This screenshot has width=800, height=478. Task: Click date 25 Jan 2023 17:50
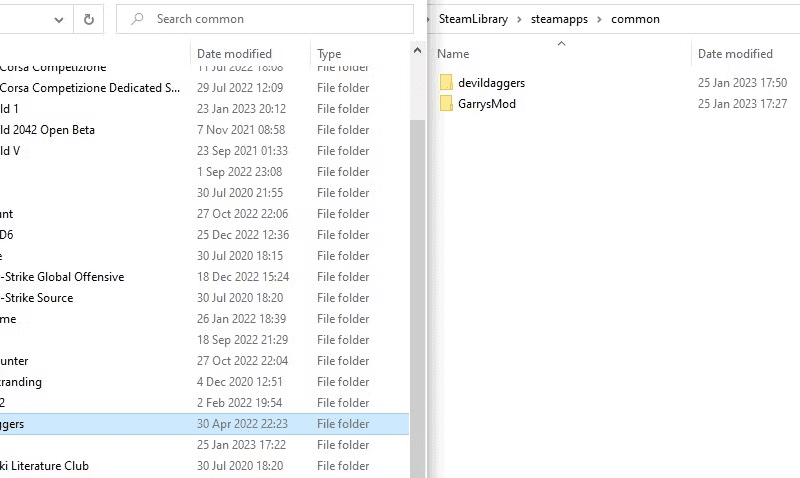tap(742, 83)
